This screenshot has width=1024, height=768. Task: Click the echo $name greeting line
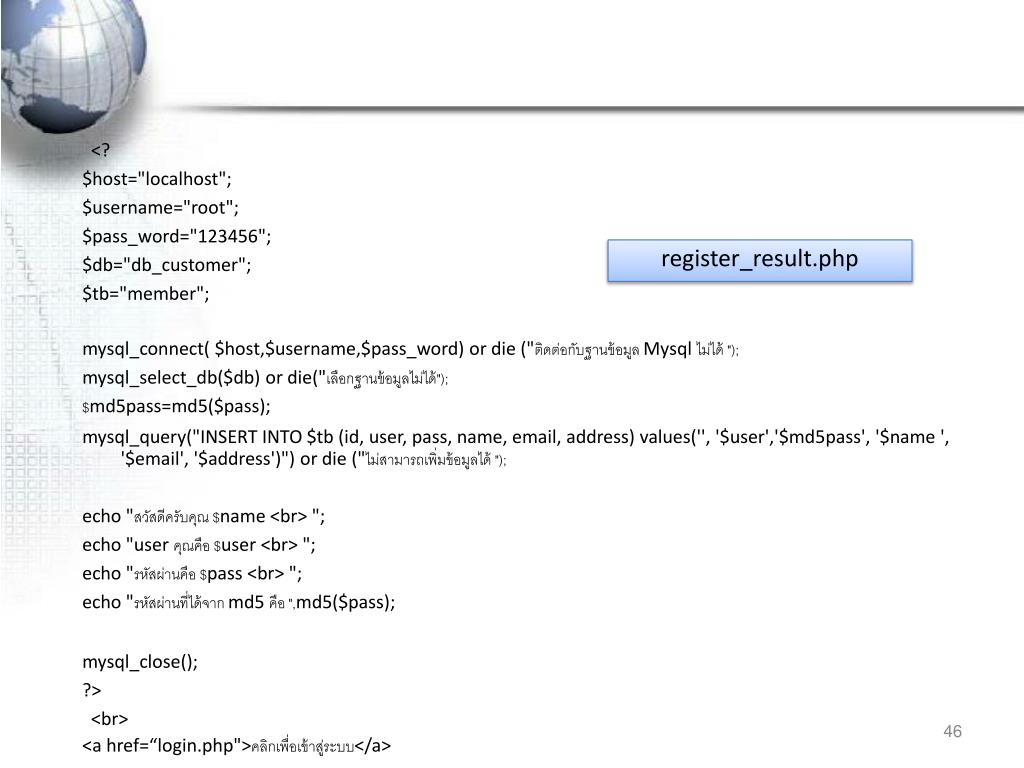tap(204, 517)
